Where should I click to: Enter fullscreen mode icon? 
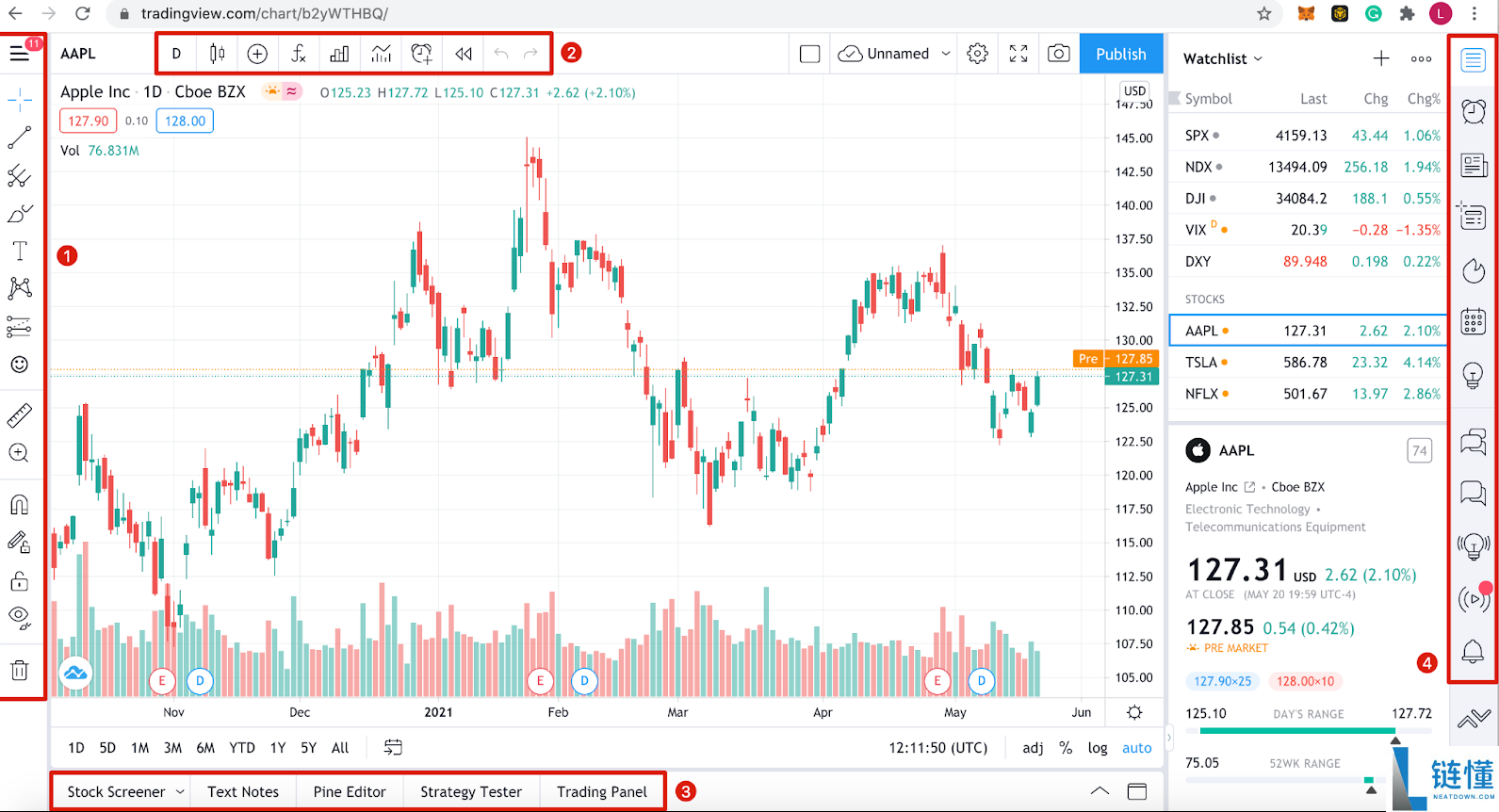coord(1018,54)
